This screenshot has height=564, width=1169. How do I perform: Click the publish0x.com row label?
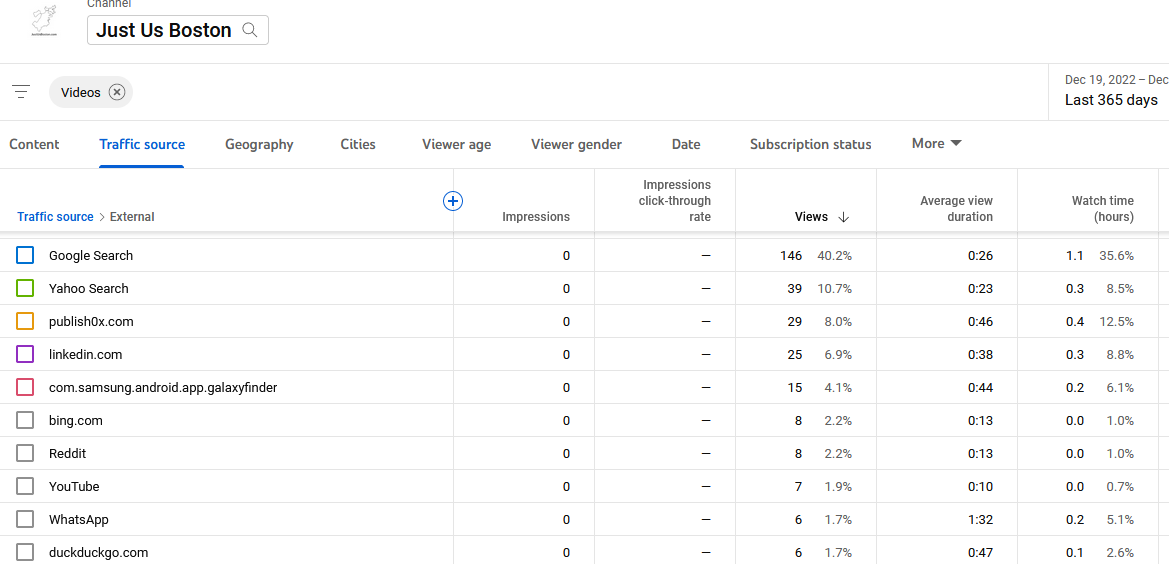pos(91,322)
